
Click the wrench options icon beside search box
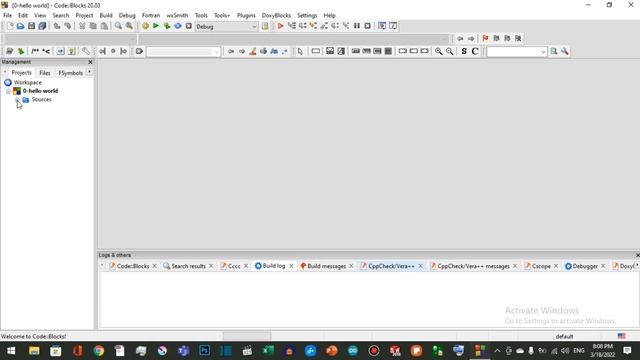[565, 51]
